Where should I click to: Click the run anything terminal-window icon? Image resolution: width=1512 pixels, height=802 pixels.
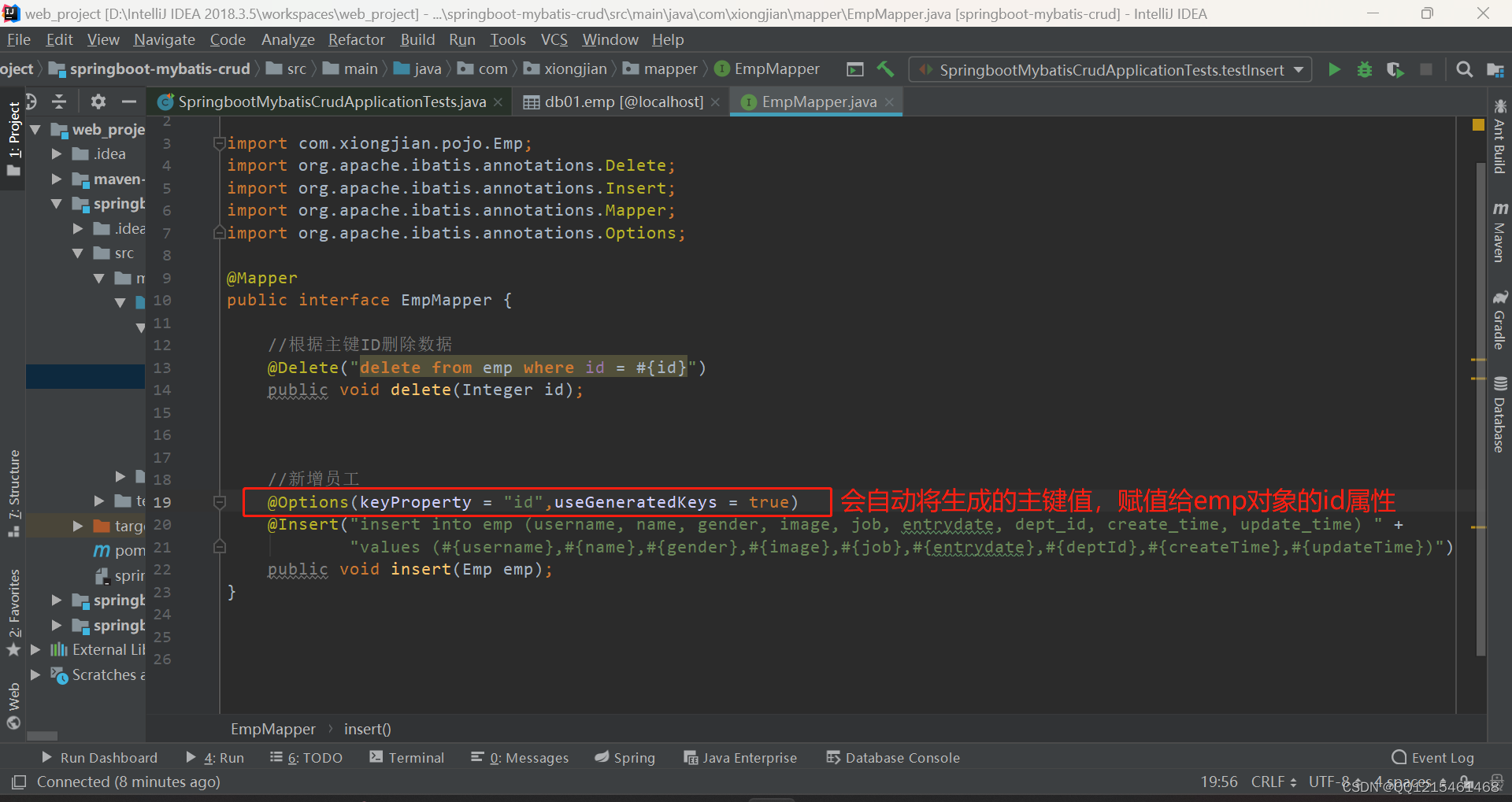tap(855, 69)
